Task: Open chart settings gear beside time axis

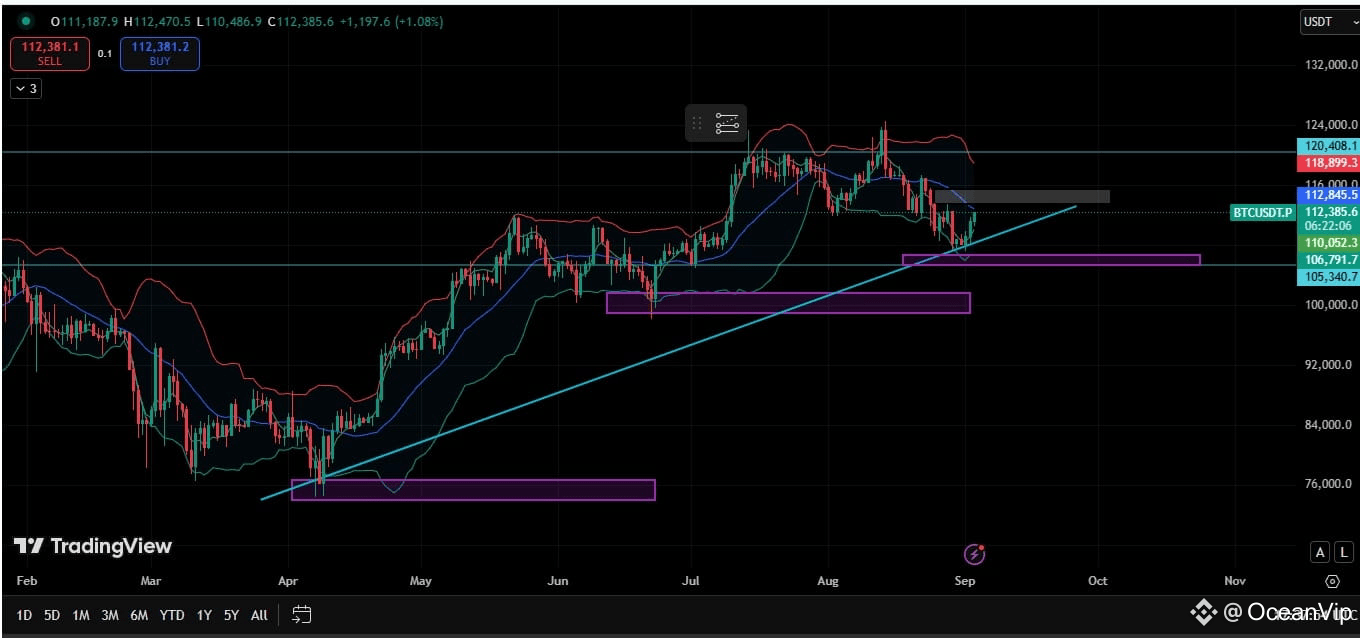Action: tap(1332, 581)
